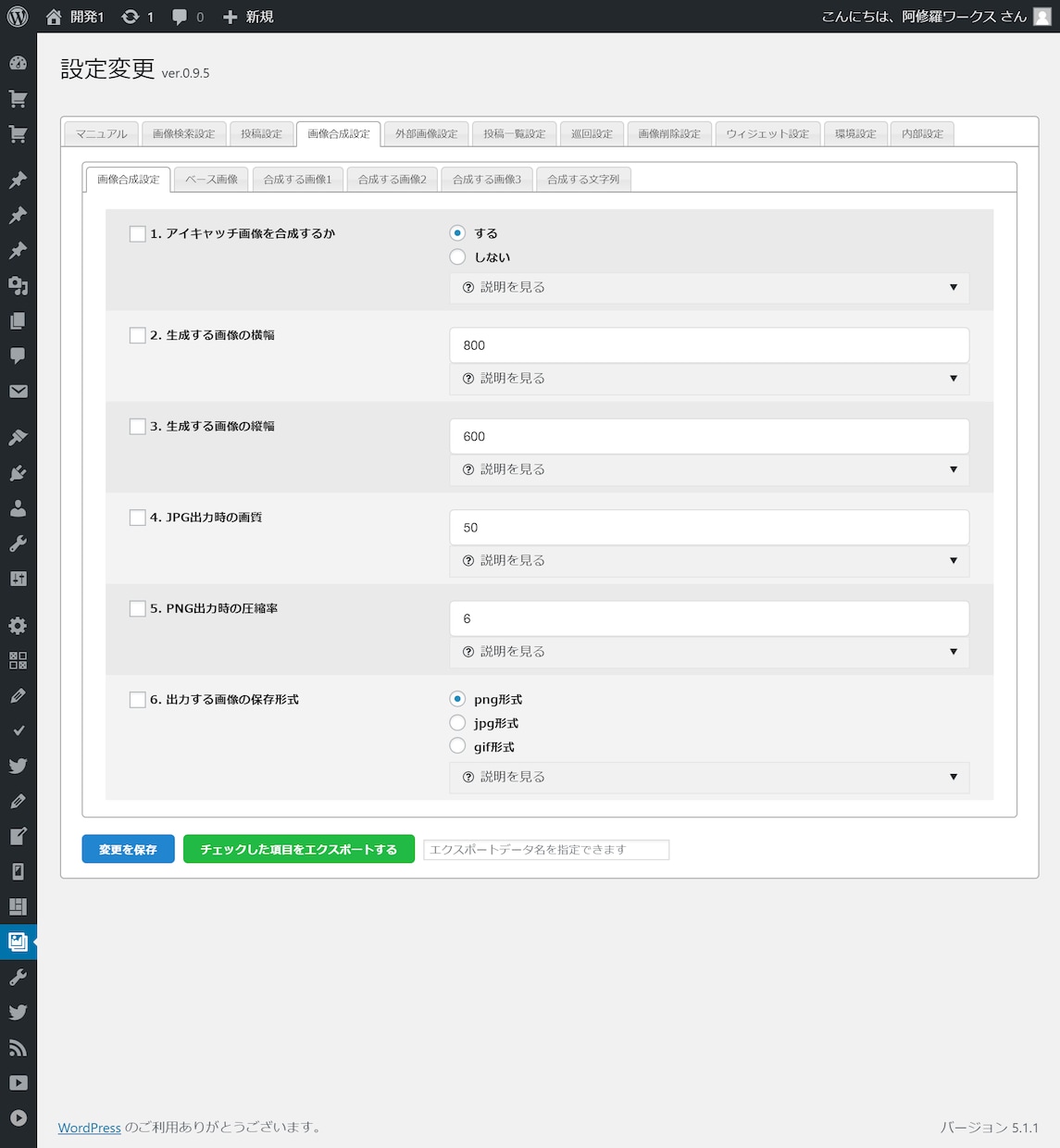Viewport: 1060px width, 1148px height.
Task: Switch to the ウィジェット設定 tab
Action: tap(767, 134)
